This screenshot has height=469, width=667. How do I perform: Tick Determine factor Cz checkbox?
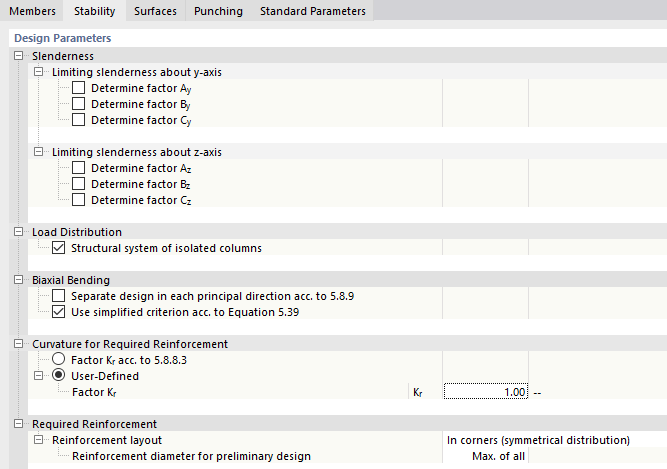click(79, 200)
